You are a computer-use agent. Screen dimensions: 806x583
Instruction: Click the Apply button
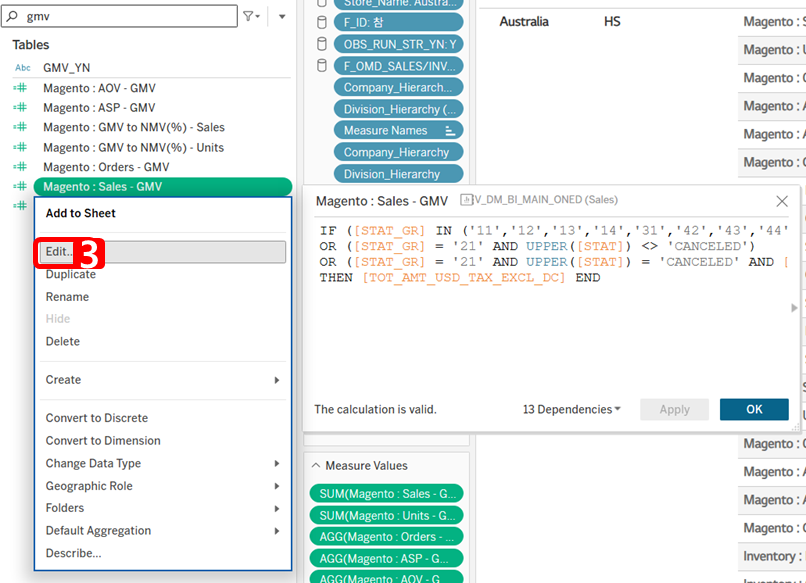click(674, 409)
